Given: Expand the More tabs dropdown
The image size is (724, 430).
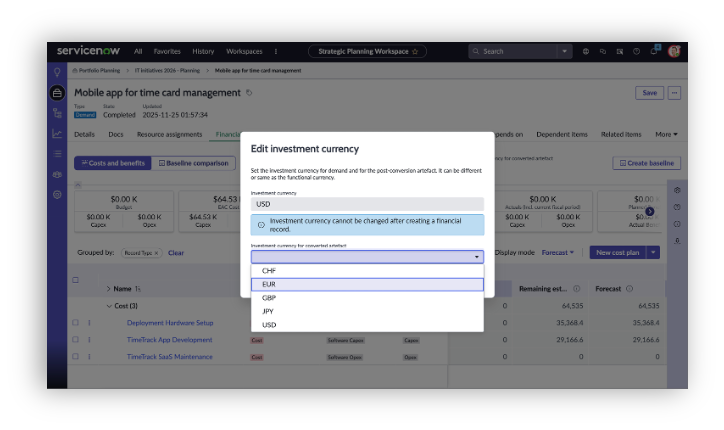Looking at the screenshot, I should pyautogui.click(x=666, y=134).
